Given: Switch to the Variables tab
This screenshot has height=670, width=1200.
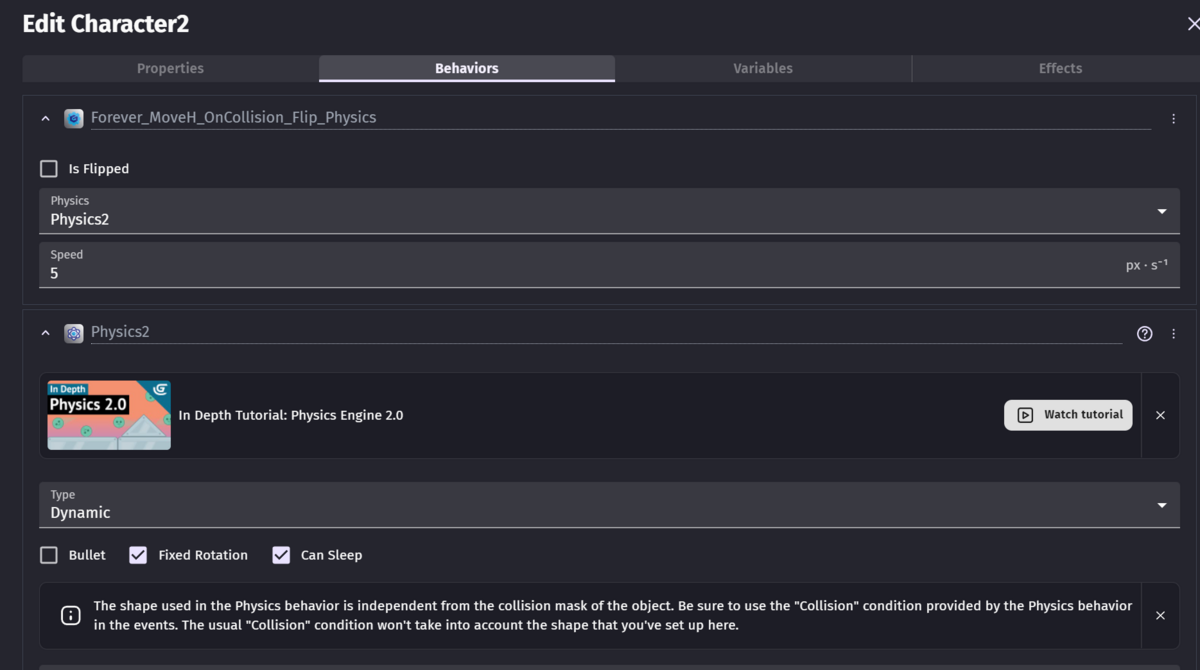Looking at the screenshot, I should pos(763,68).
